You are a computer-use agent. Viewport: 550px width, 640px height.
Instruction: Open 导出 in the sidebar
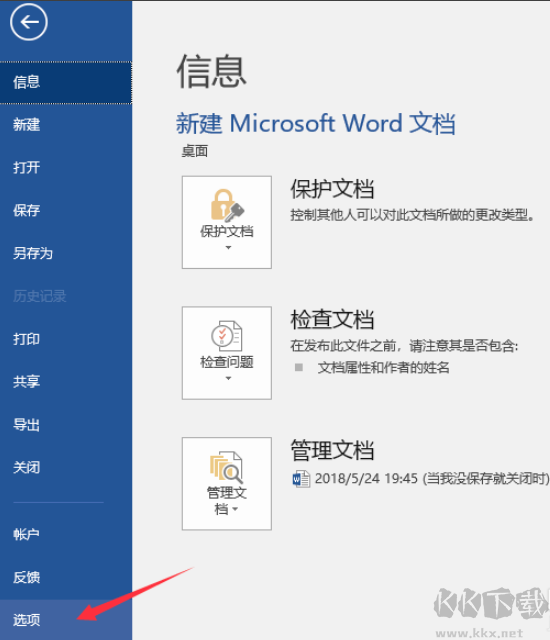coord(66,424)
